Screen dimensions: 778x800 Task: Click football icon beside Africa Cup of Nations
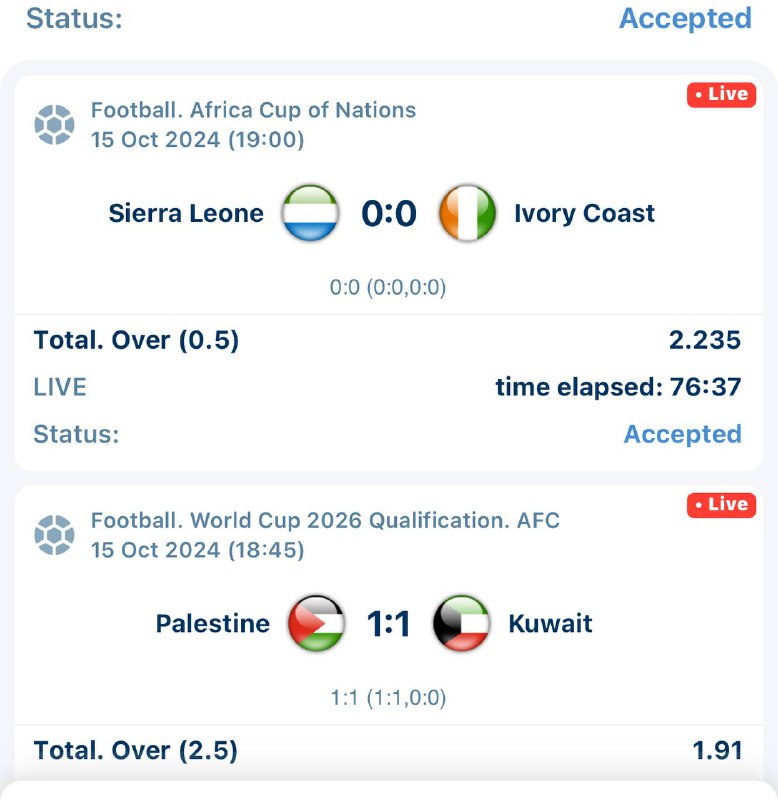[x=54, y=125]
